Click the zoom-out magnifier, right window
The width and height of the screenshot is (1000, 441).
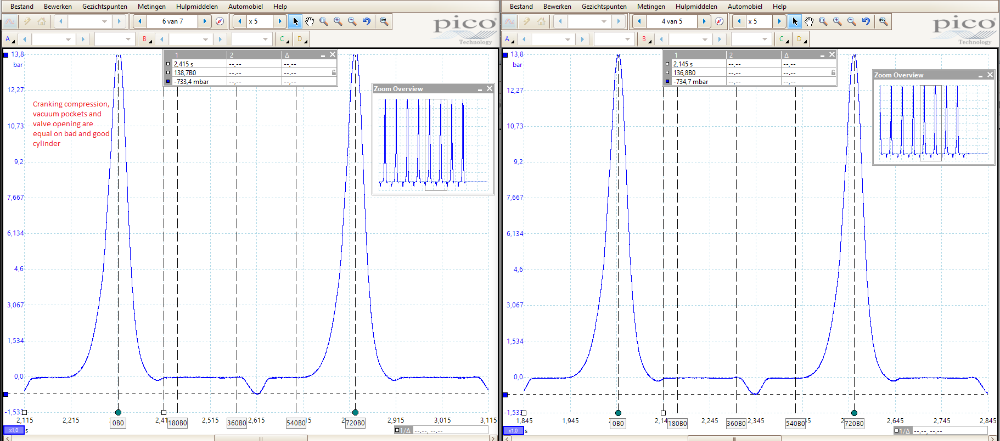[x=851, y=21]
